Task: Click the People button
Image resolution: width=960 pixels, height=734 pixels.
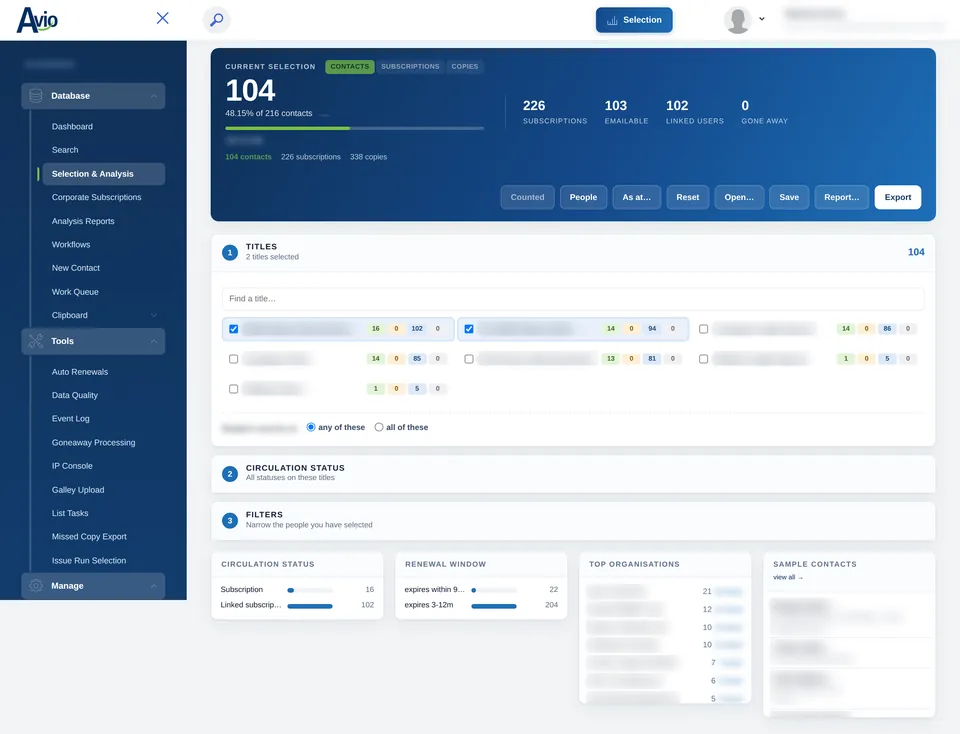Action: coord(583,197)
